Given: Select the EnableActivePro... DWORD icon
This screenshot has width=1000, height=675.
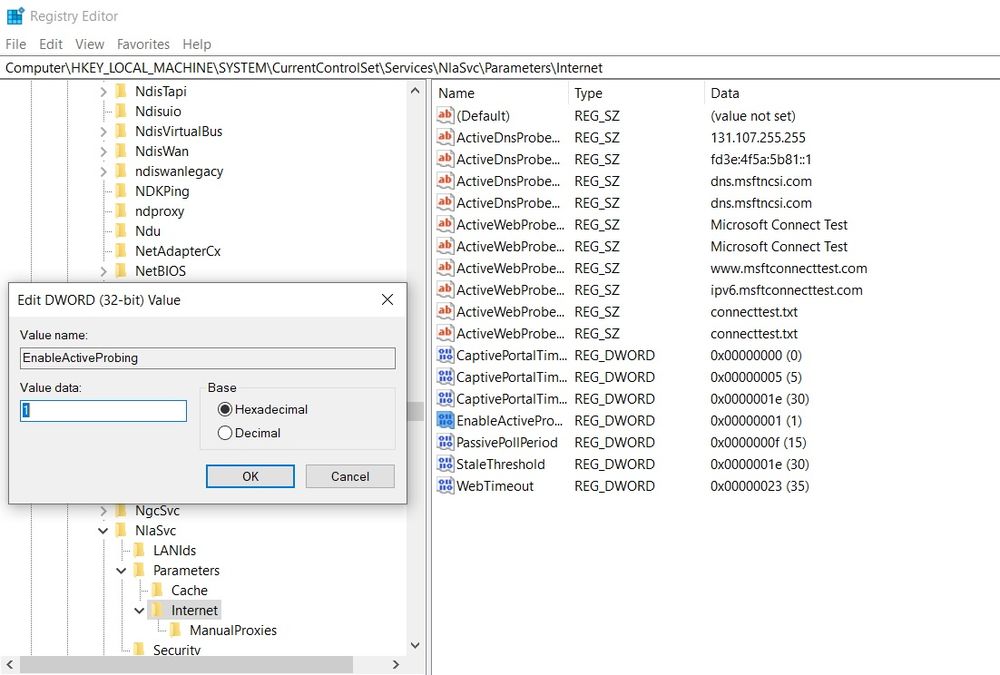Looking at the screenshot, I should 445,420.
